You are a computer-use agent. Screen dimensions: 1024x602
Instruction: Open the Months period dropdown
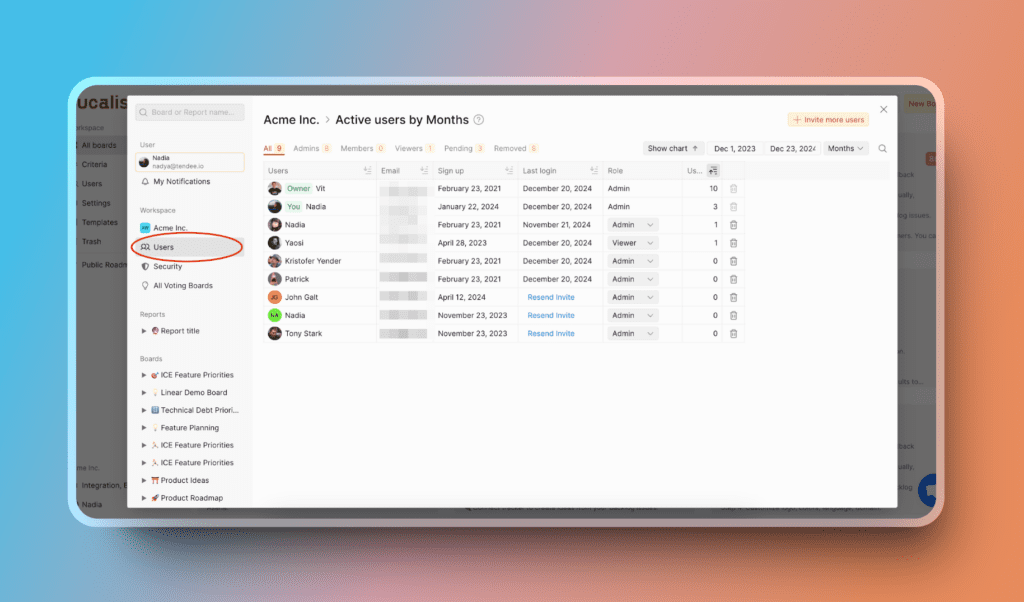click(846, 149)
